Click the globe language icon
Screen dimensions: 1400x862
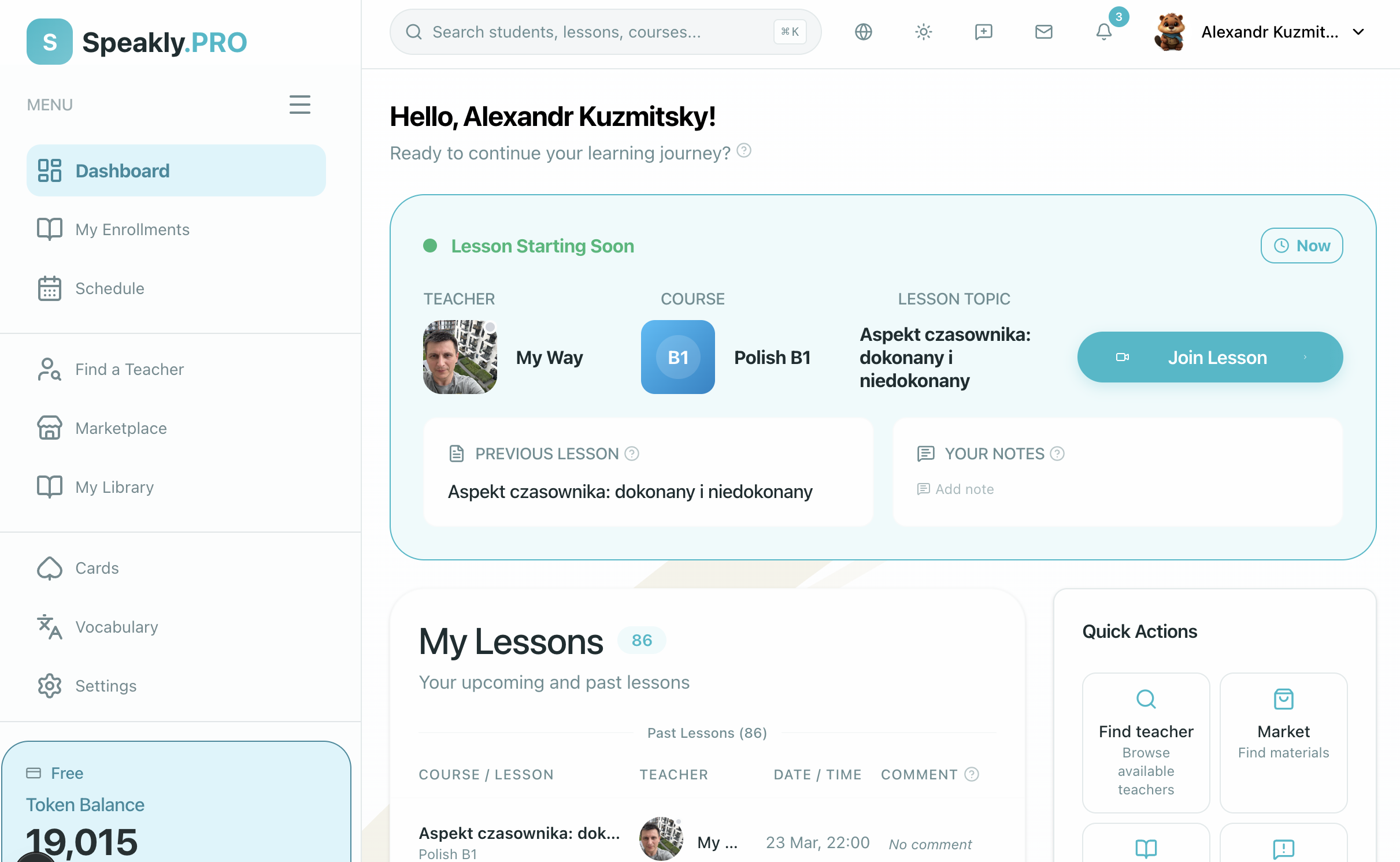click(x=863, y=32)
